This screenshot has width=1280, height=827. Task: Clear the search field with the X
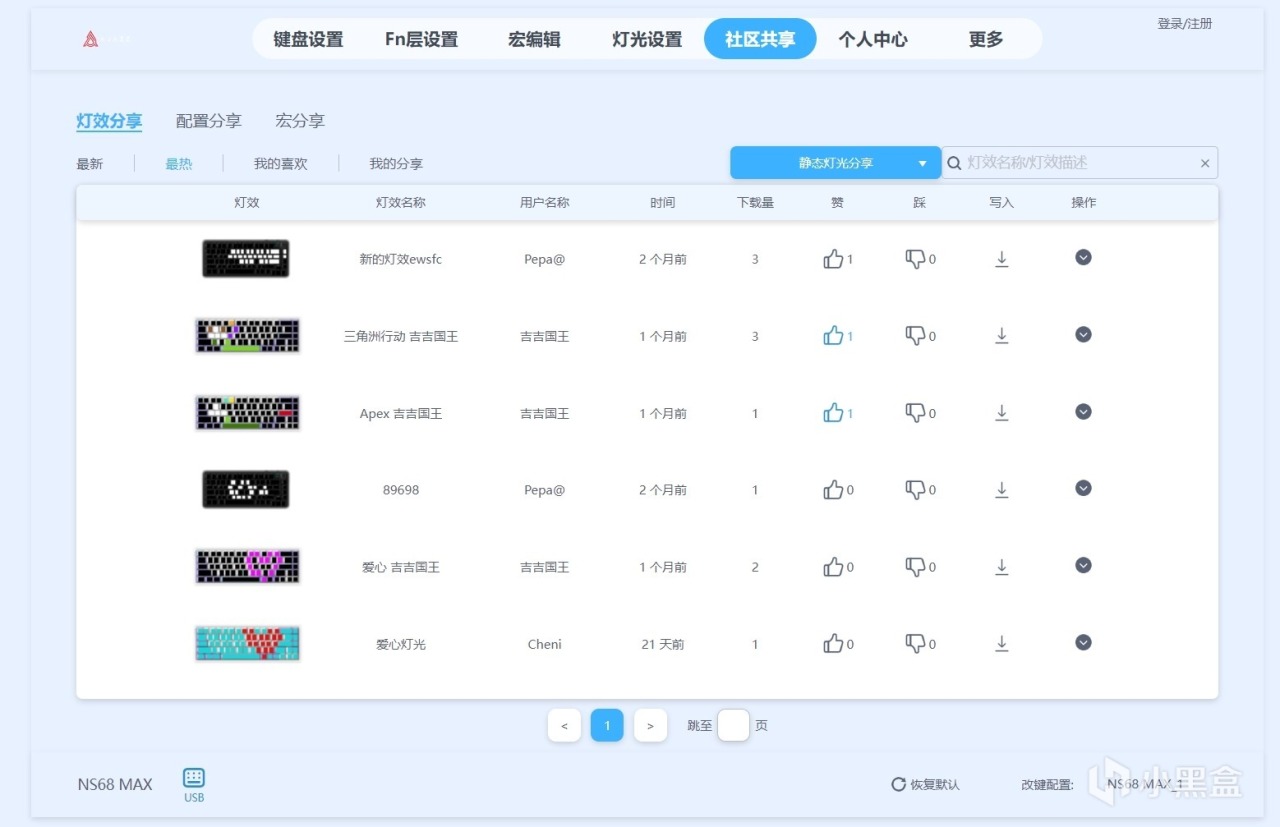1205,163
